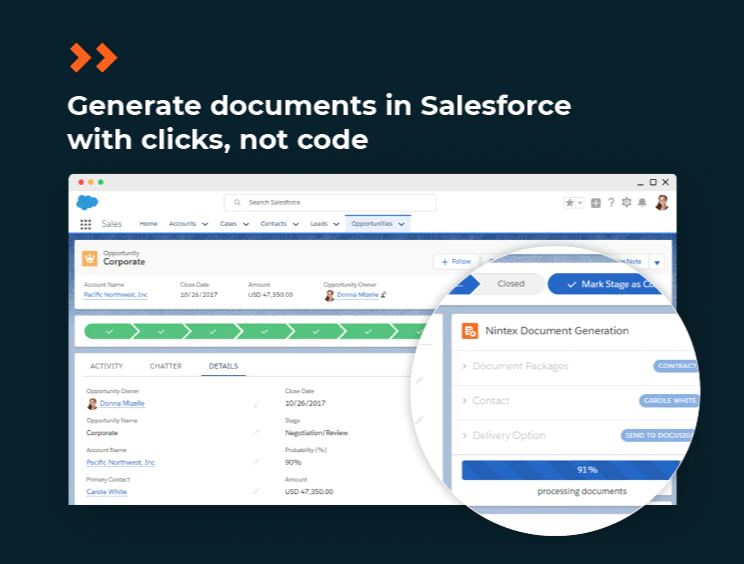Viewport: 744px width, 564px height.
Task: Click the Salesforce cloud logo
Action: (87, 202)
